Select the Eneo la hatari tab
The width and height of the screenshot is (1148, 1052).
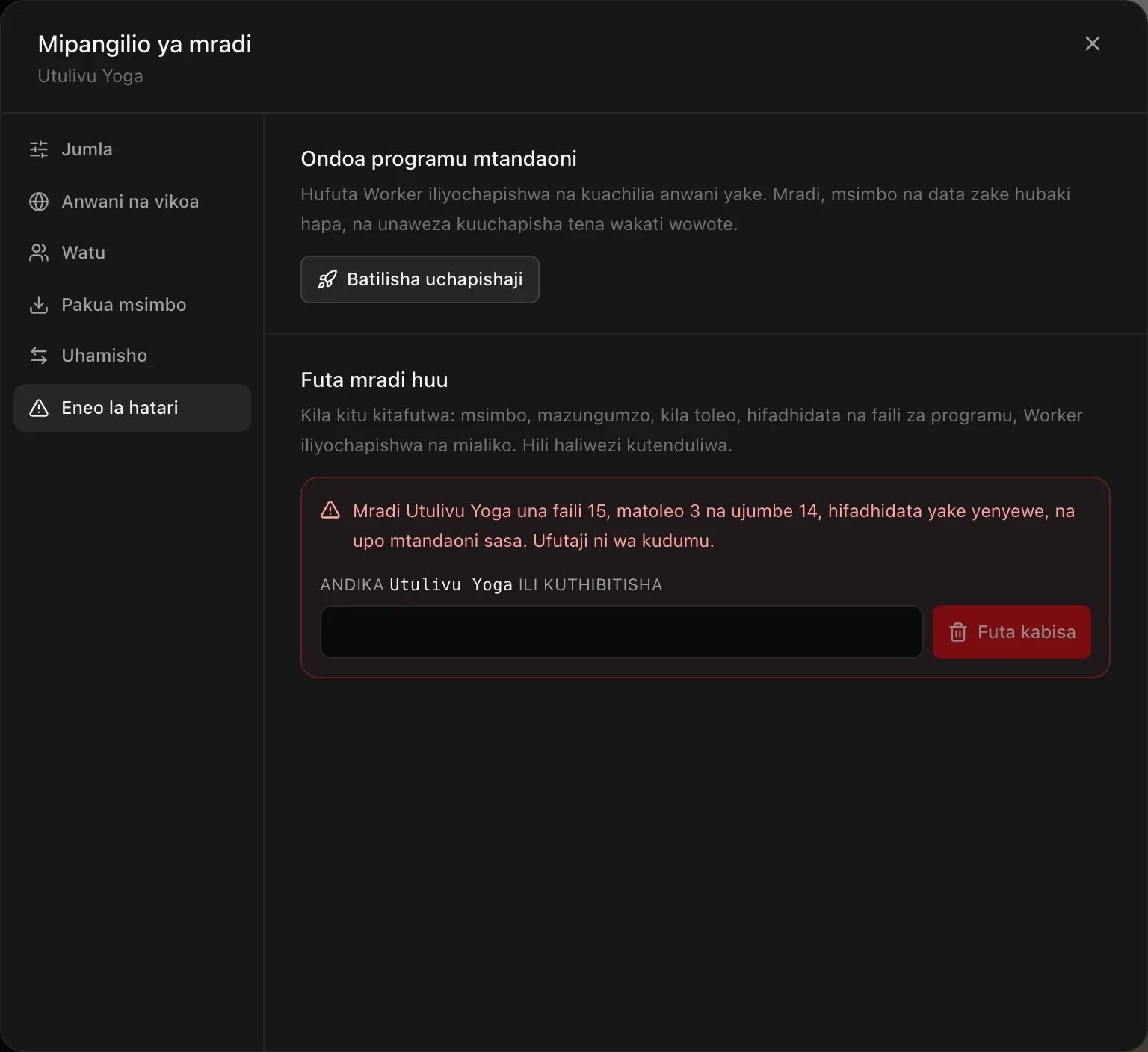coord(132,408)
